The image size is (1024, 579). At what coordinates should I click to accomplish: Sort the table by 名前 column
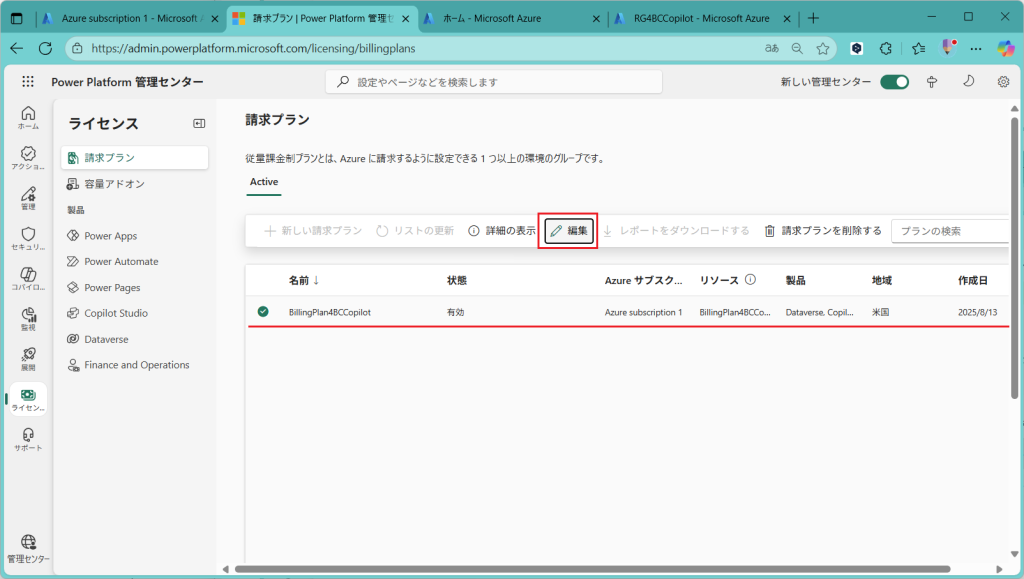(x=304, y=280)
